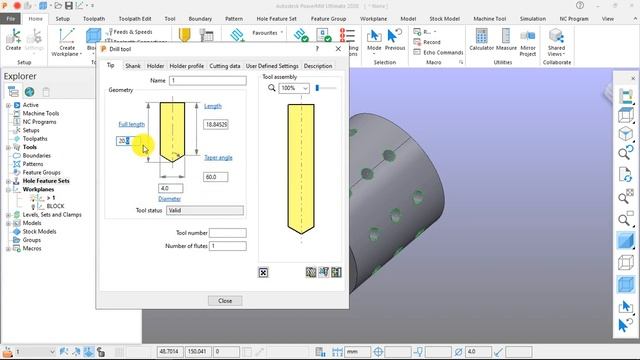640x360 pixels.
Task: Click the plain wireframe cube icon
Action: [625, 262]
